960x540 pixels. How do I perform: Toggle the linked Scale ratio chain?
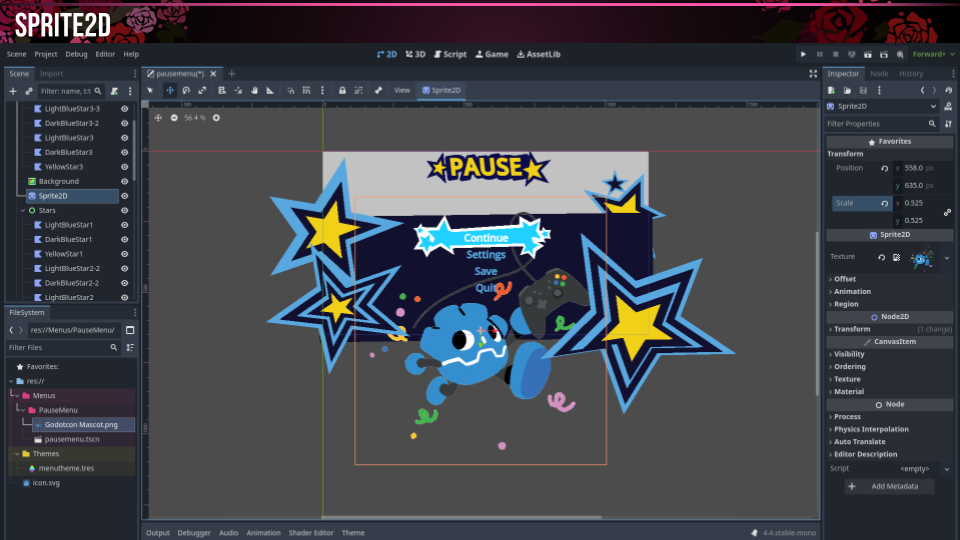click(x=947, y=212)
